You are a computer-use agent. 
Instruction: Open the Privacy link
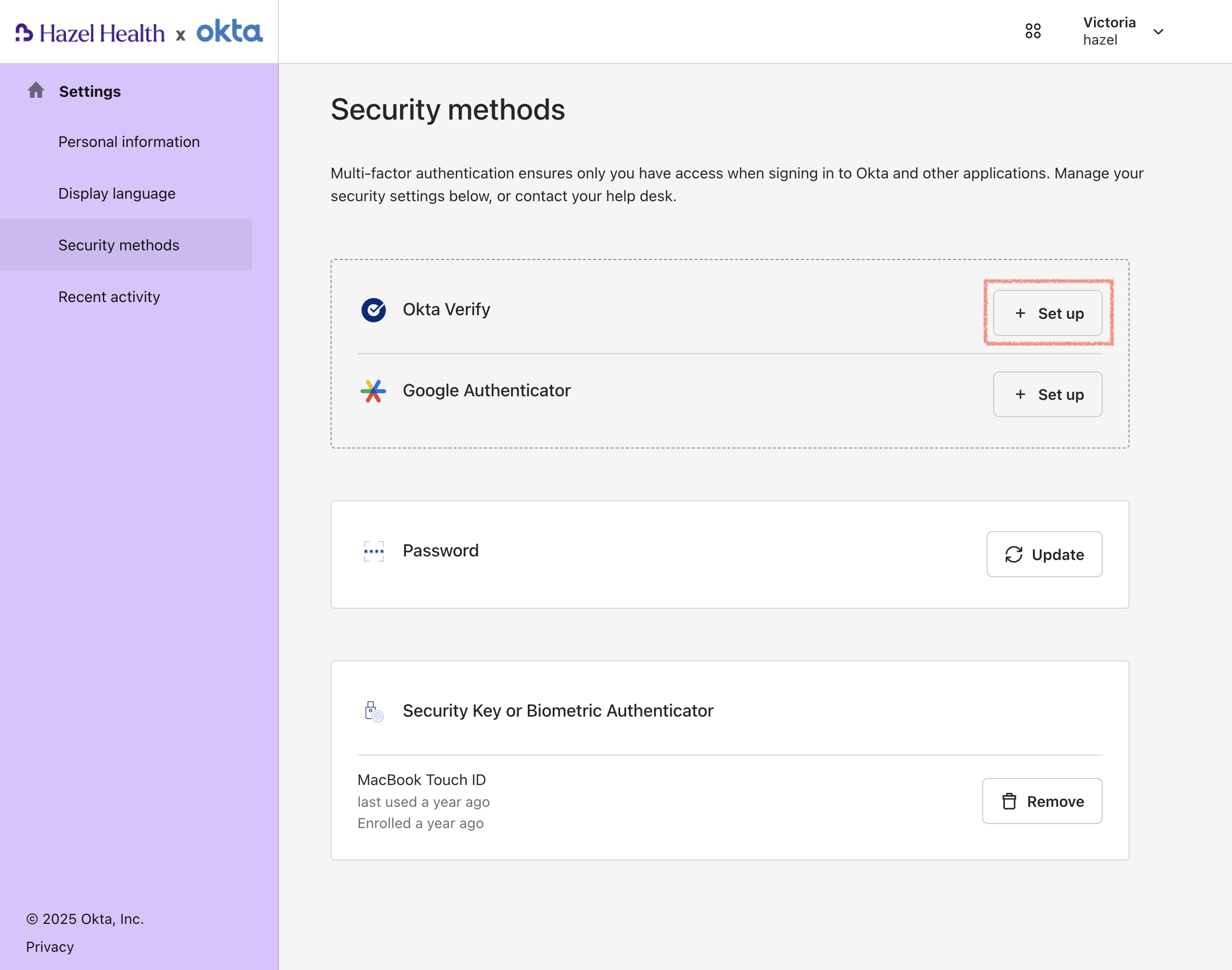pos(50,946)
